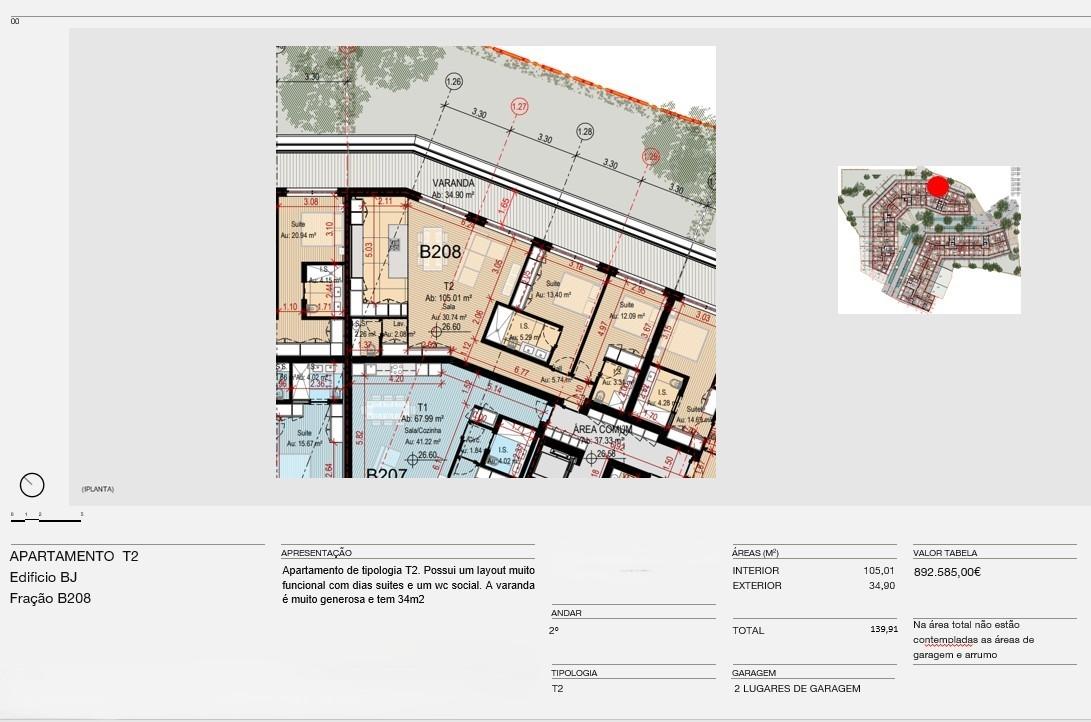Click the ÁREAS (M²) section heading
This screenshot has height=722, width=1091.
tap(755, 552)
